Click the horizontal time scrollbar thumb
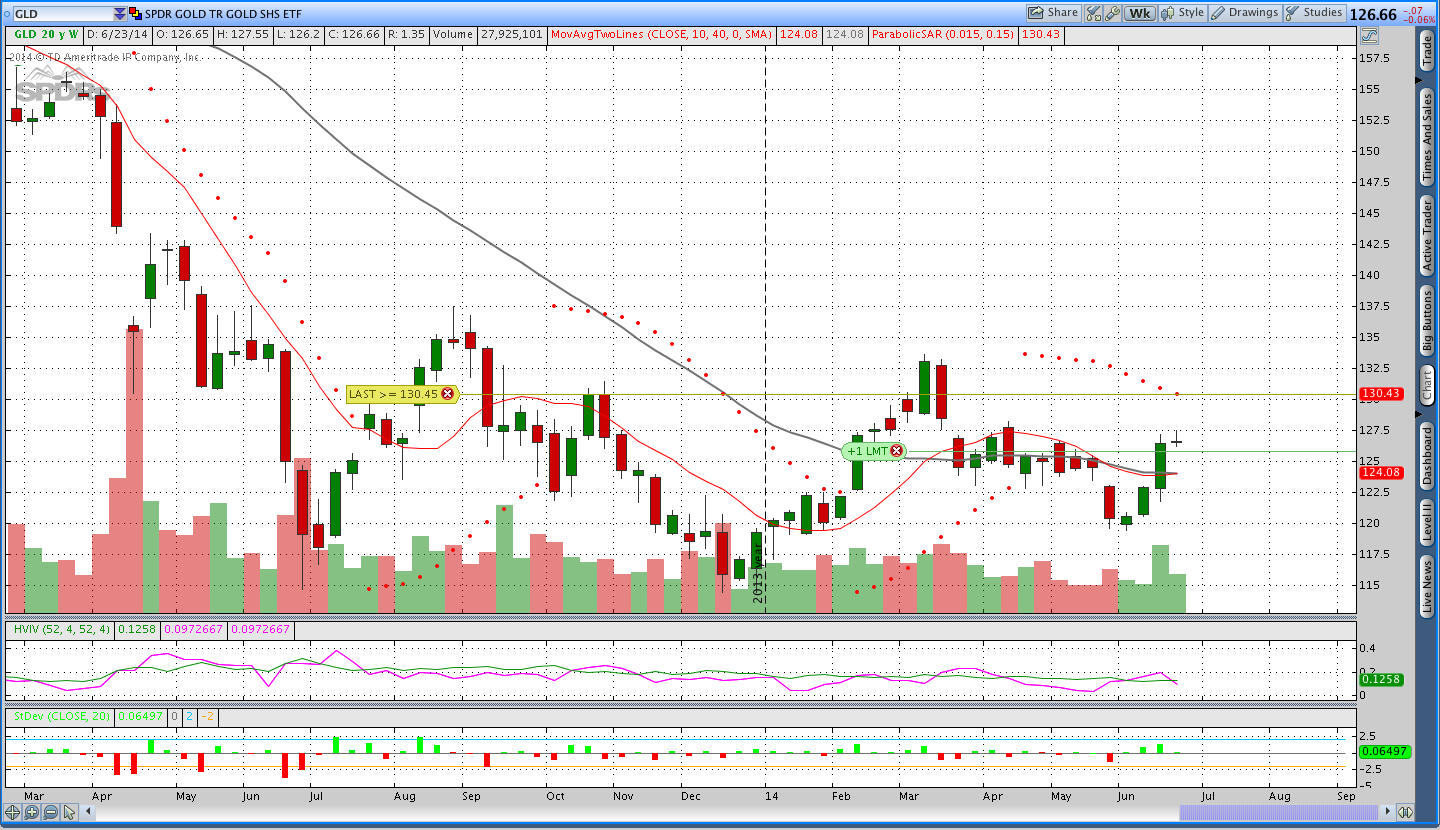This screenshot has height=830, width=1440. coord(1278,812)
